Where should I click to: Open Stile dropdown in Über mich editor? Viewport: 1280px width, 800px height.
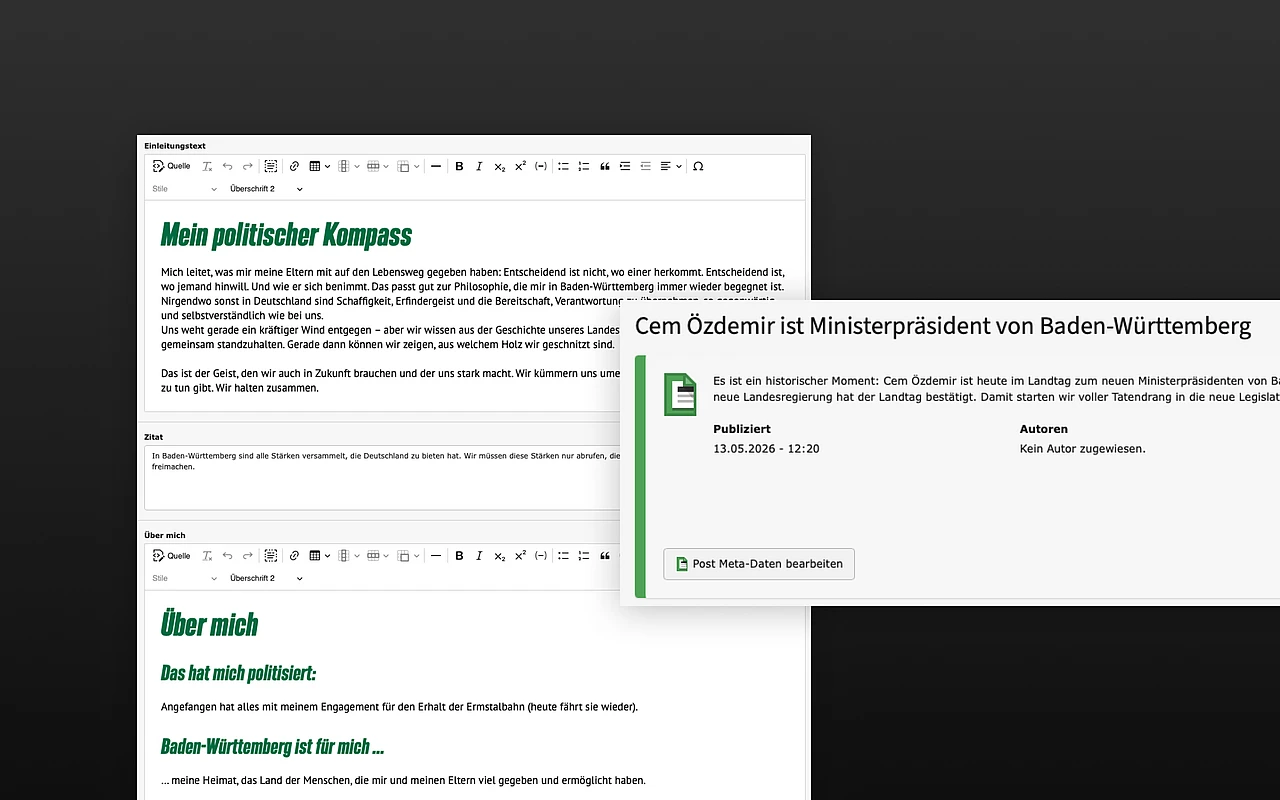coord(184,578)
